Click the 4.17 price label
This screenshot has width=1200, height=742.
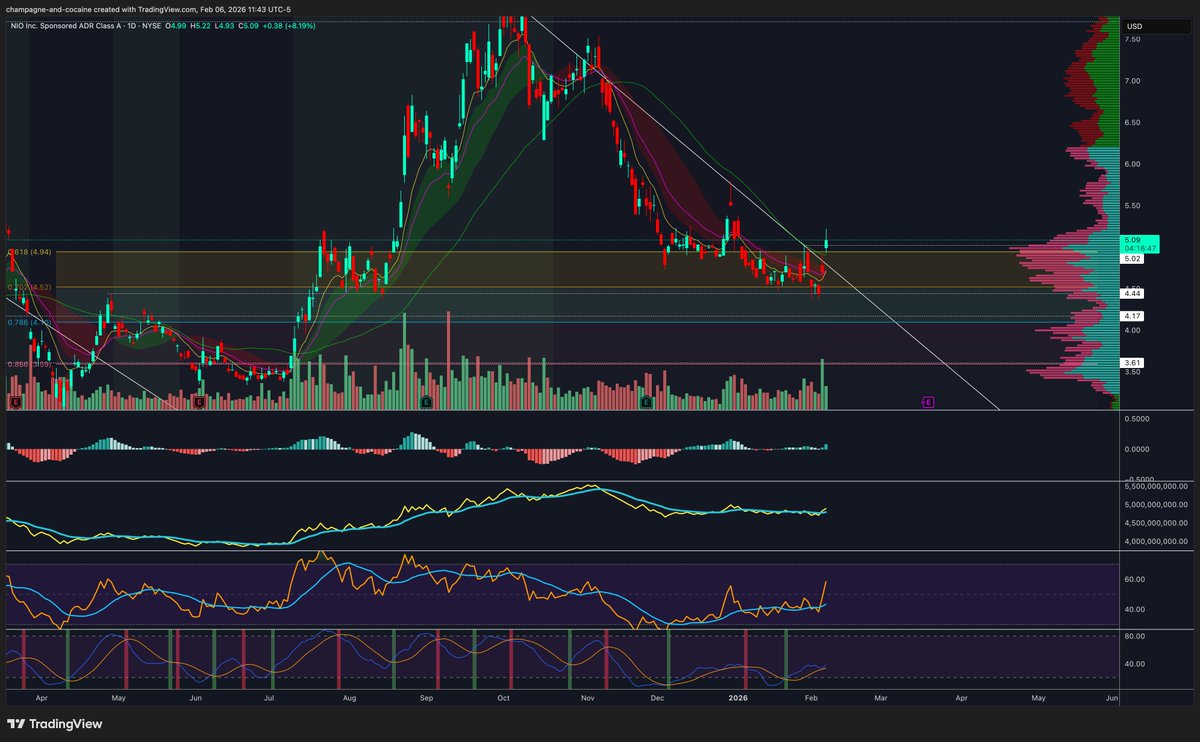pos(1132,316)
